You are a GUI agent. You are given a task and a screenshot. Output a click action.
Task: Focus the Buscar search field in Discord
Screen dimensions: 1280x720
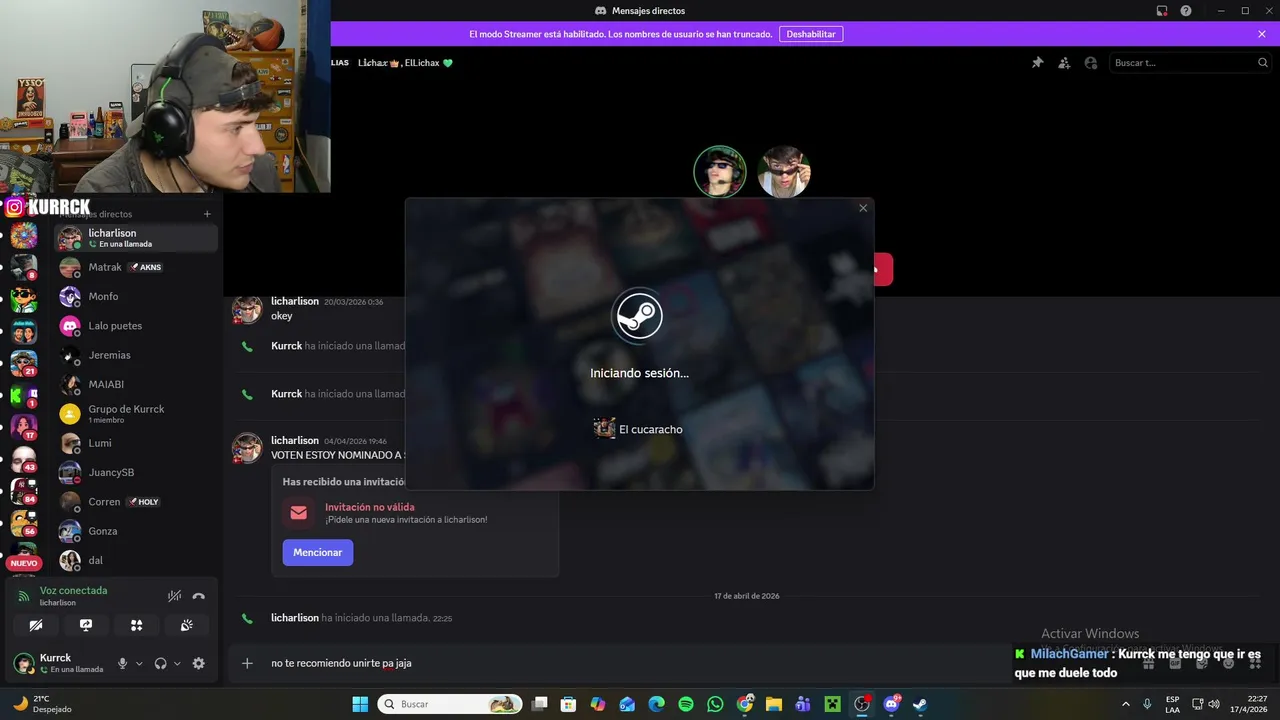1190,63
